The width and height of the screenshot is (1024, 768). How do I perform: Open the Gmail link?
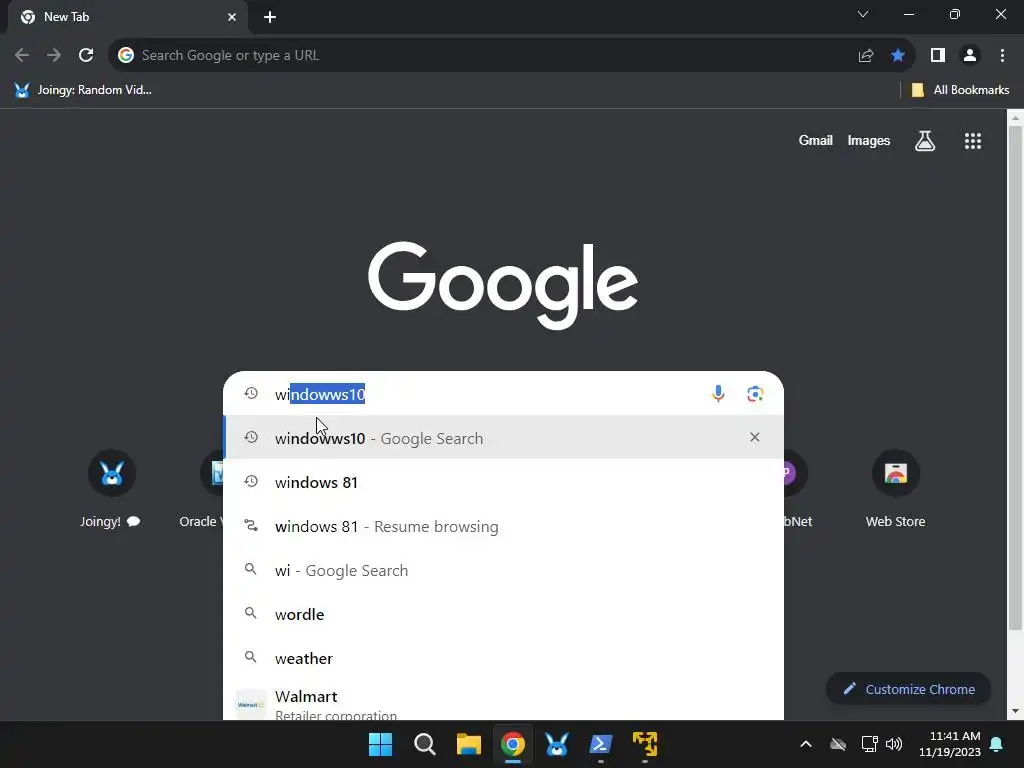pos(815,140)
